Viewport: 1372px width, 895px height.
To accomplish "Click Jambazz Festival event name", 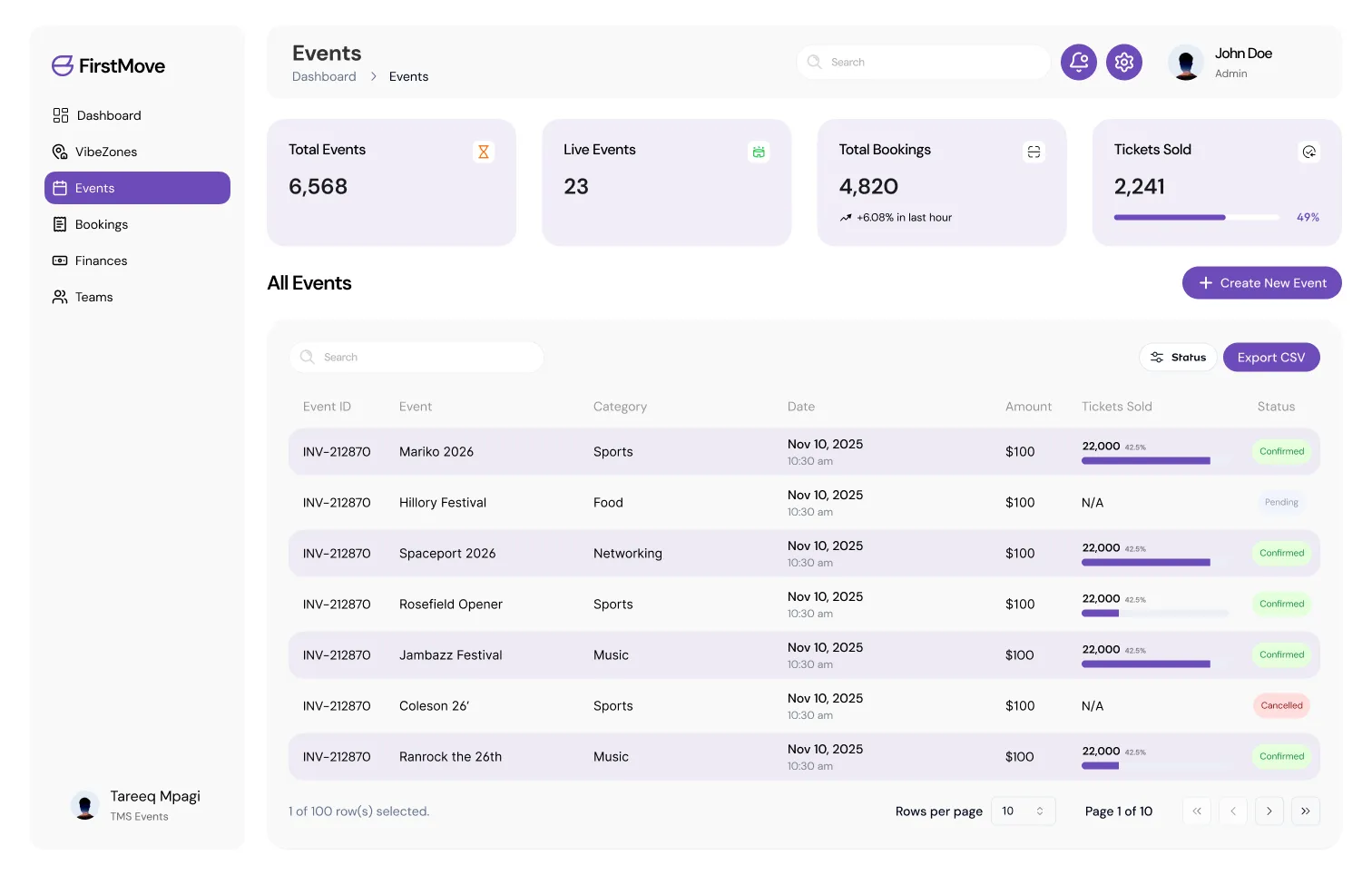I will 450,654.
